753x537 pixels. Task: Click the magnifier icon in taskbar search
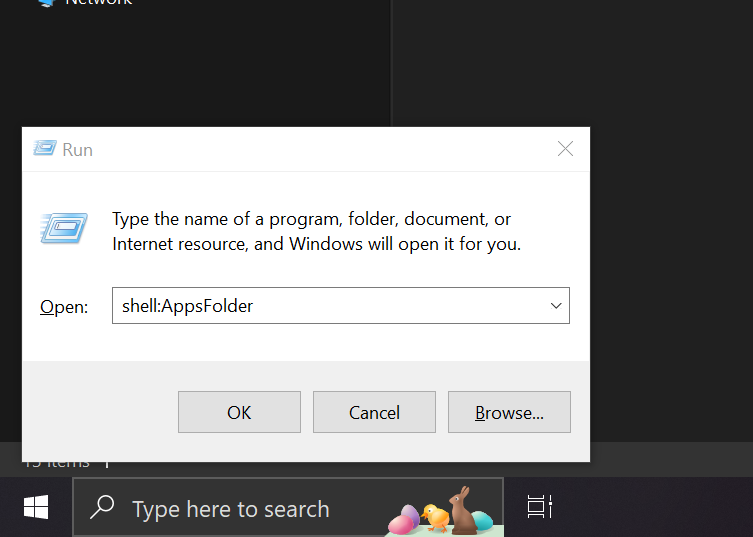pyautogui.click(x=102, y=508)
